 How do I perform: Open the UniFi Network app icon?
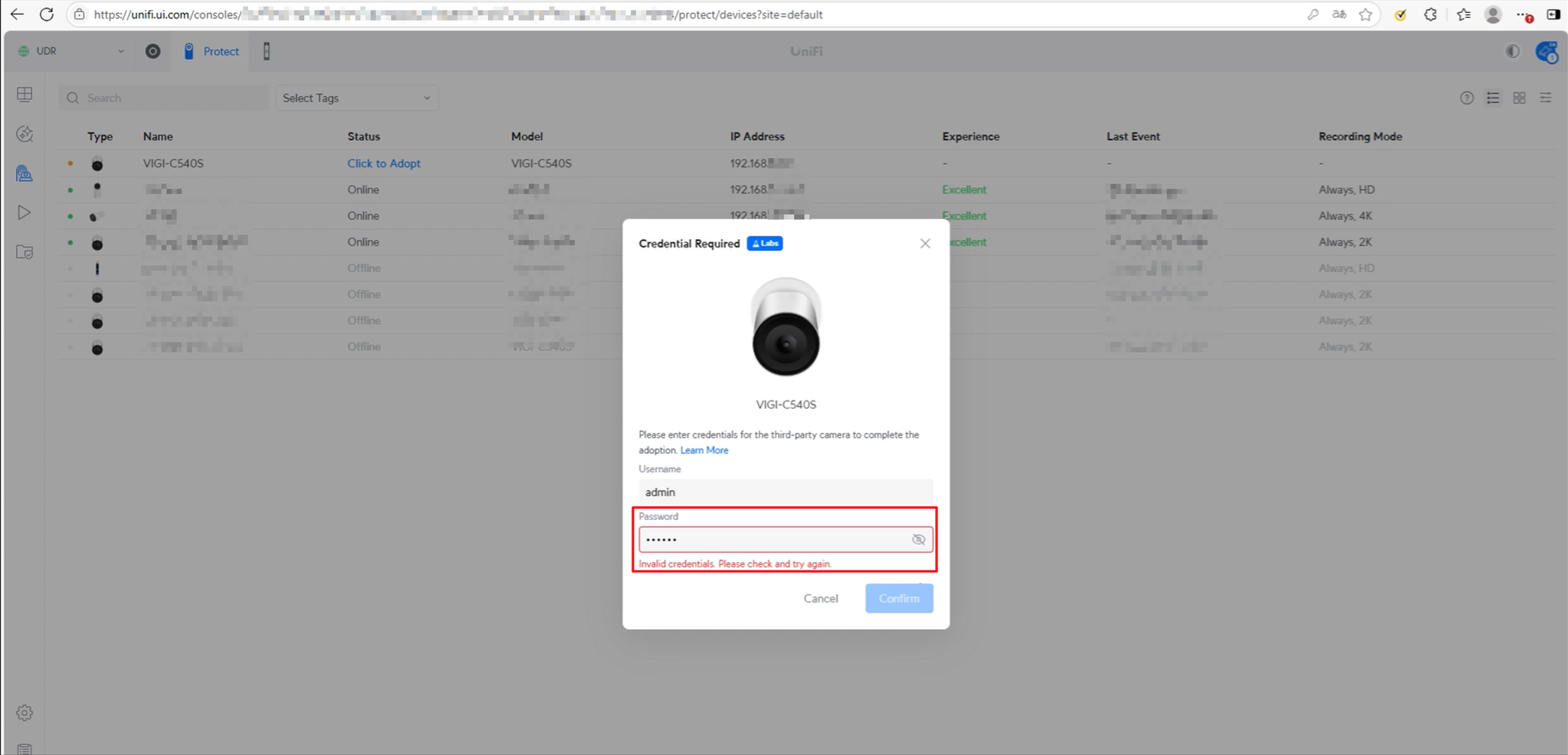pyautogui.click(x=153, y=51)
